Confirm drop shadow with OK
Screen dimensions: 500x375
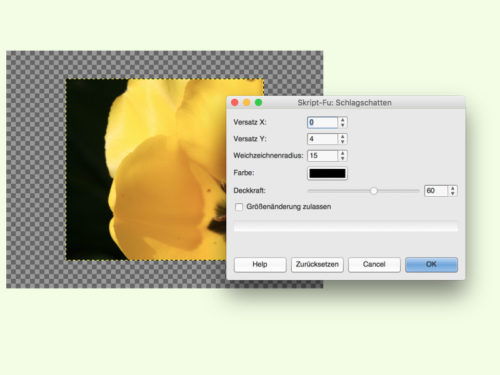pyautogui.click(x=432, y=265)
